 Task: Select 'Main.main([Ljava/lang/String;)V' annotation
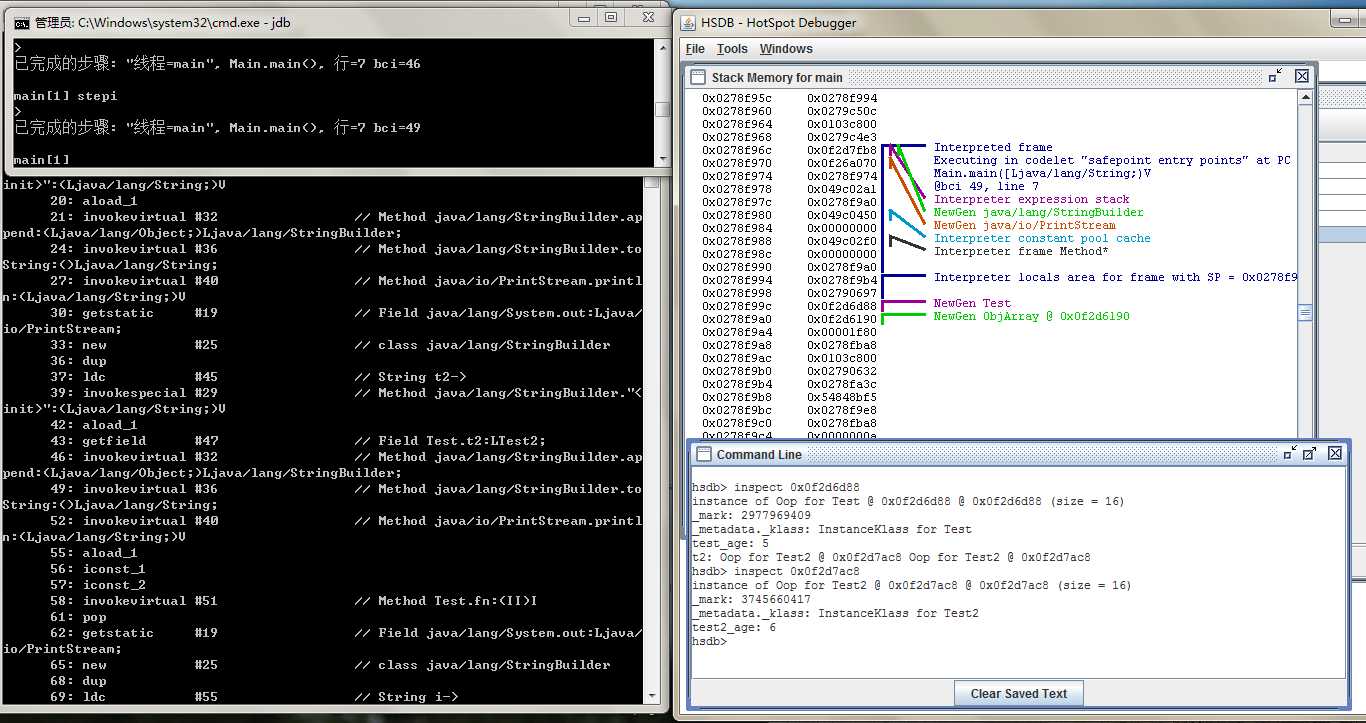click(1042, 173)
